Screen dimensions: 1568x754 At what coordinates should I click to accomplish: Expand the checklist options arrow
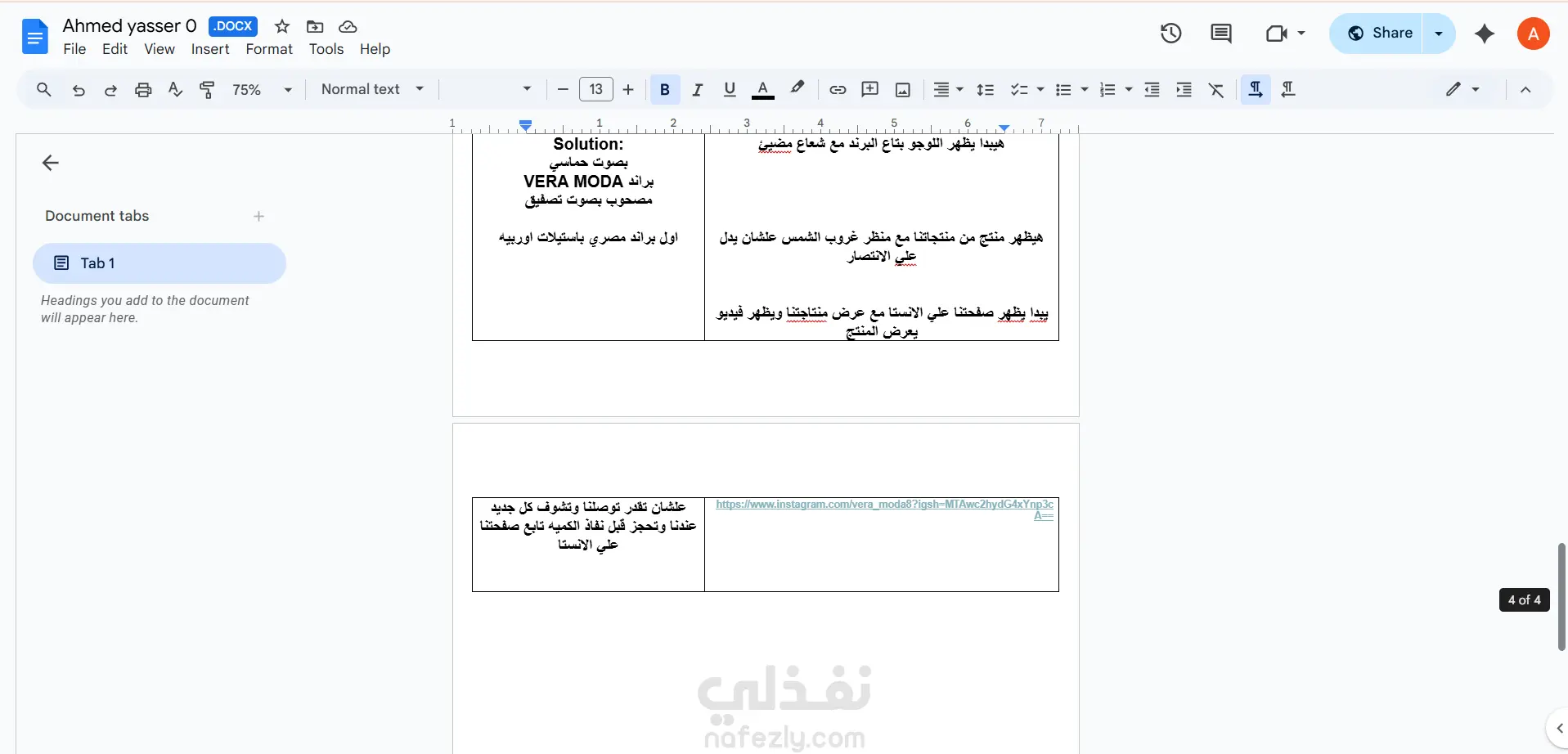pyautogui.click(x=1040, y=90)
